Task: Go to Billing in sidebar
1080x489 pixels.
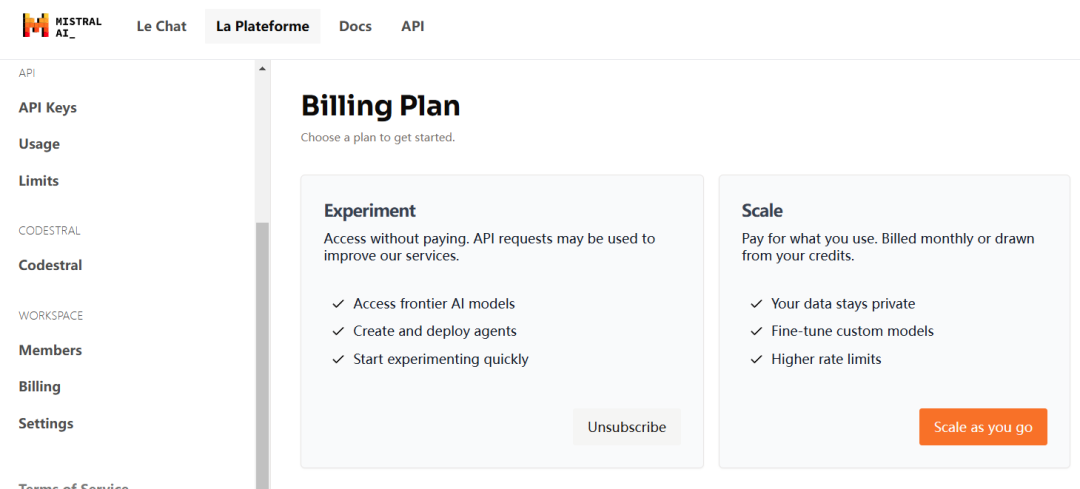Action: 39,386
